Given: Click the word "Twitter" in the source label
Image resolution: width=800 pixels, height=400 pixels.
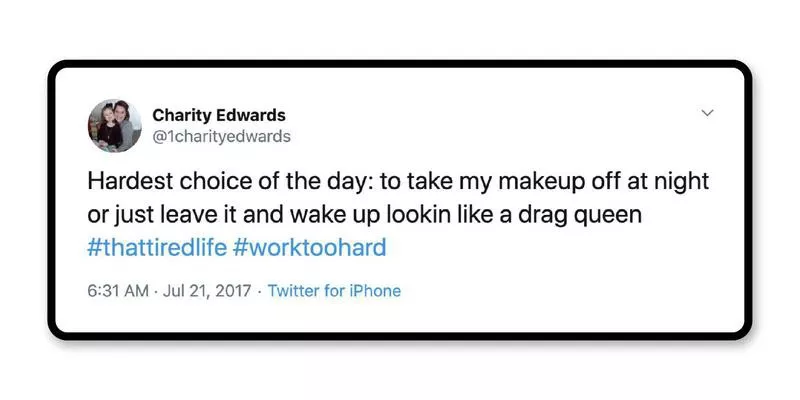Looking at the screenshot, I should click(x=294, y=291).
